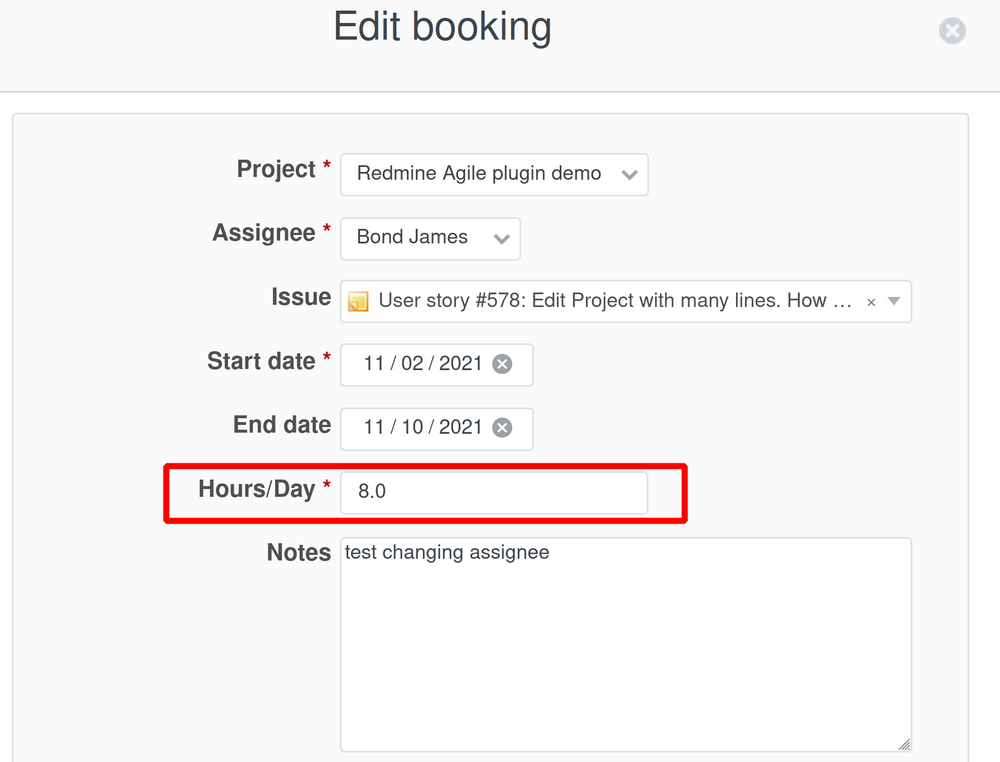Expand the Issue selector arrow
This screenshot has width=1000, height=762.
pos(894,301)
